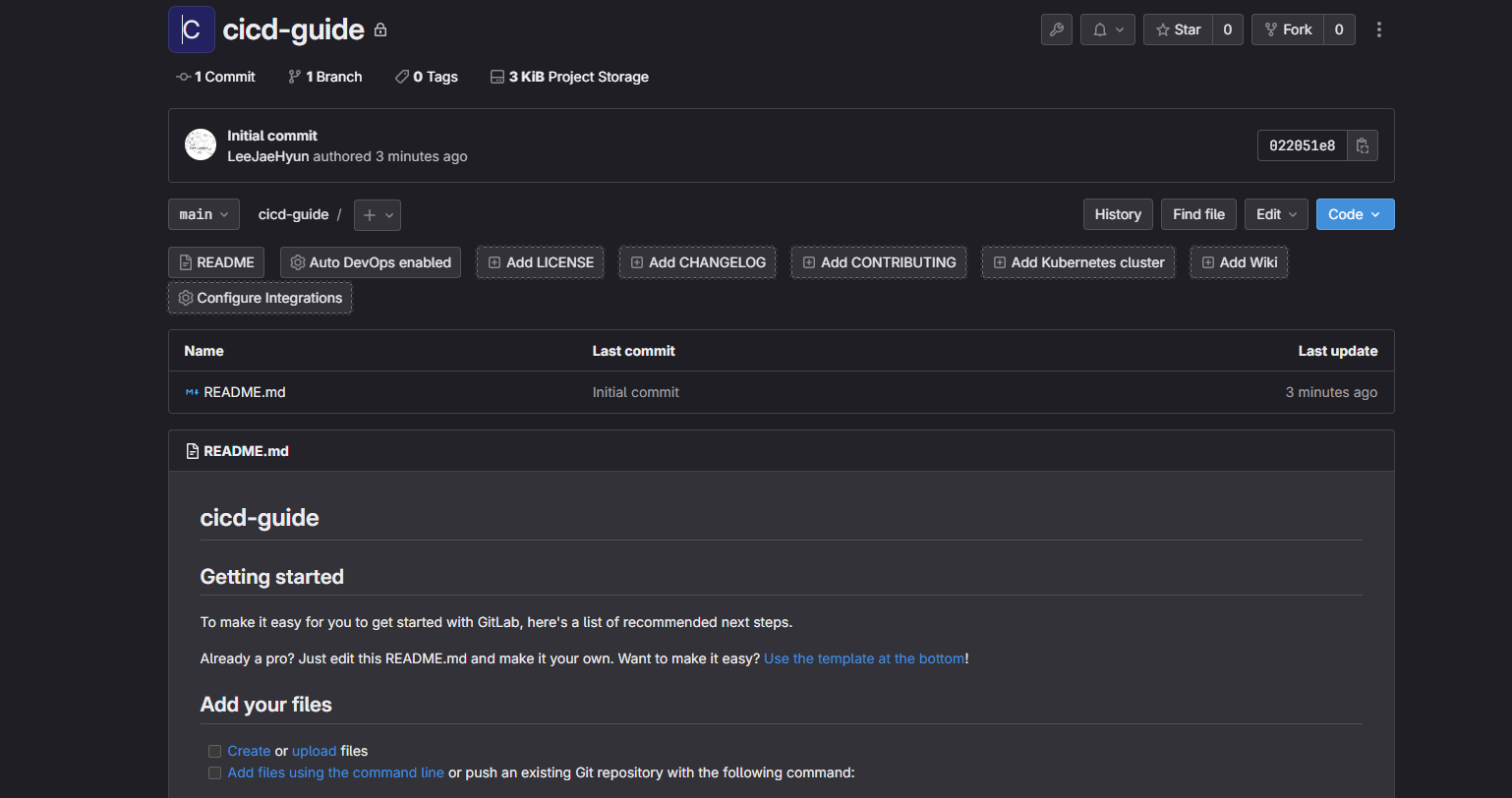Viewport: 1512px width, 798px height.
Task: Open Auto DevOps enabled settings
Action: tap(371, 262)
